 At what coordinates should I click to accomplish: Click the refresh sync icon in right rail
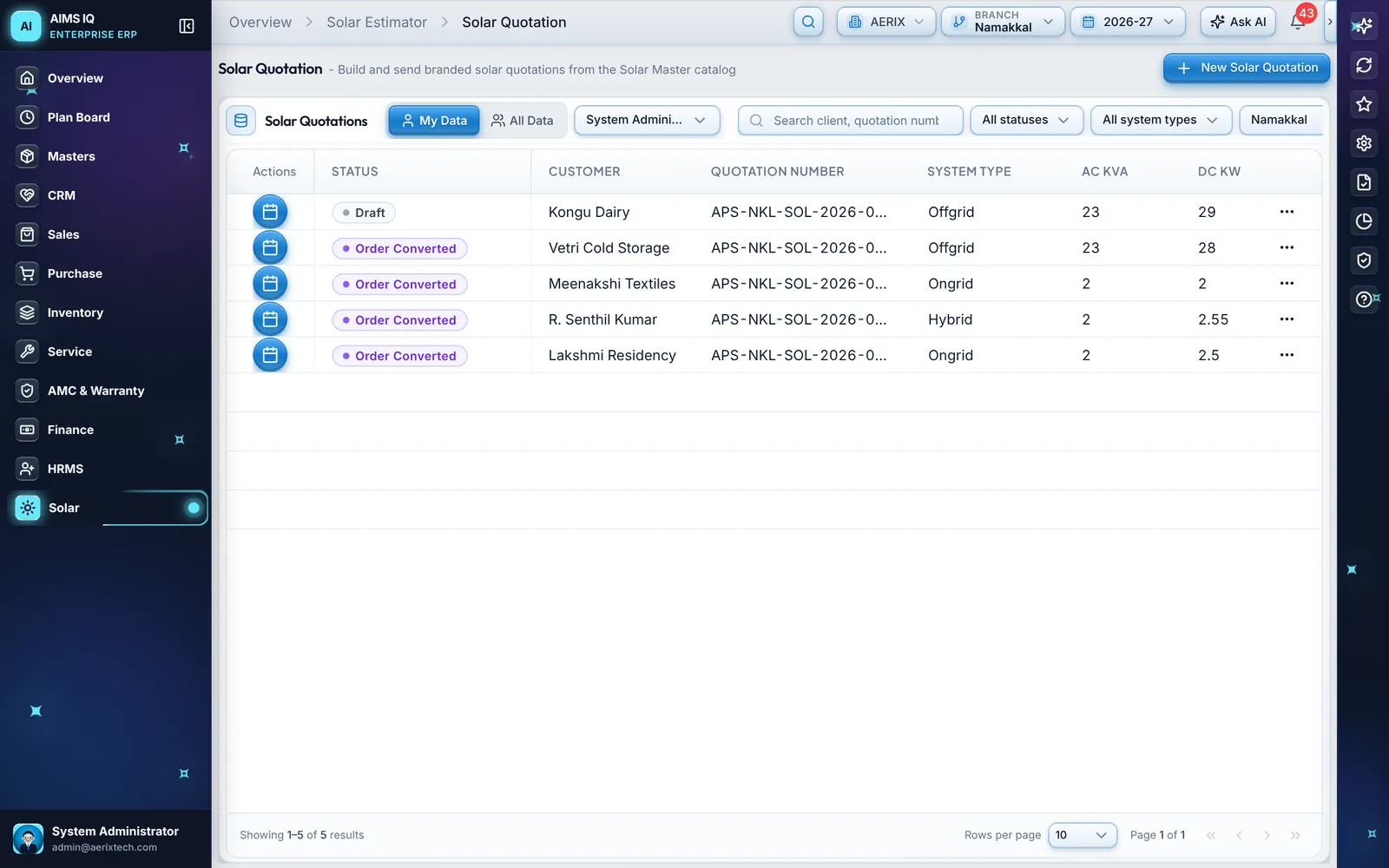coord(1364,65)
